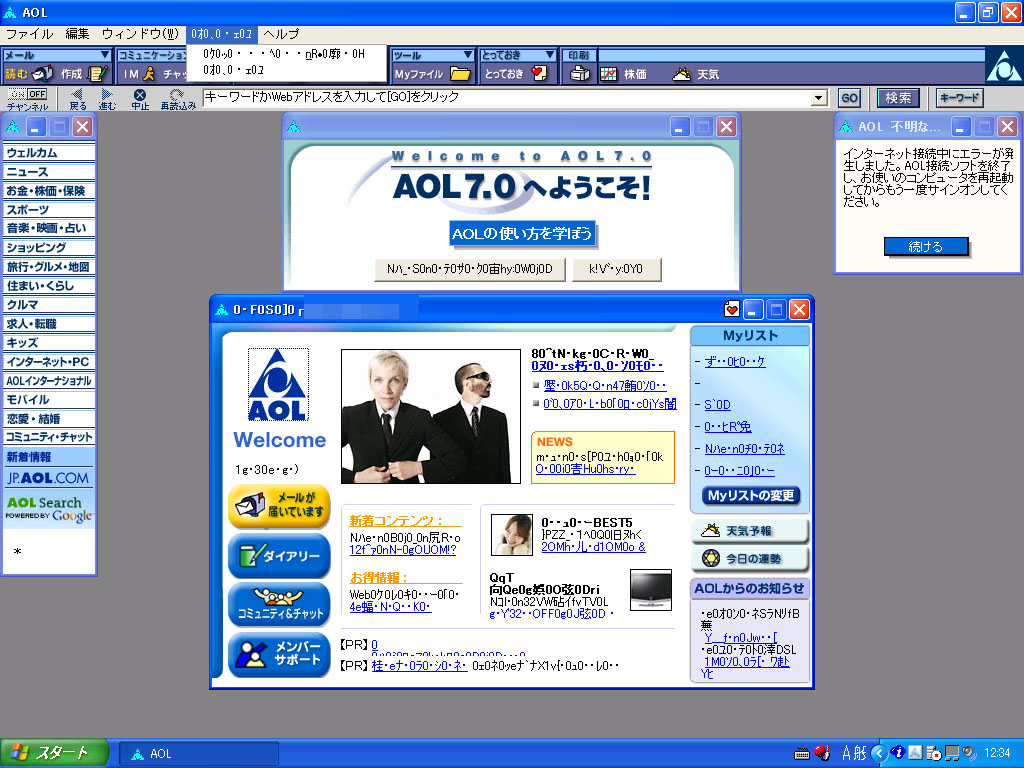Open the ファイル menu
Viewport: 1024px width, 768px height.
pyautogui.click(x=29, y=34)
